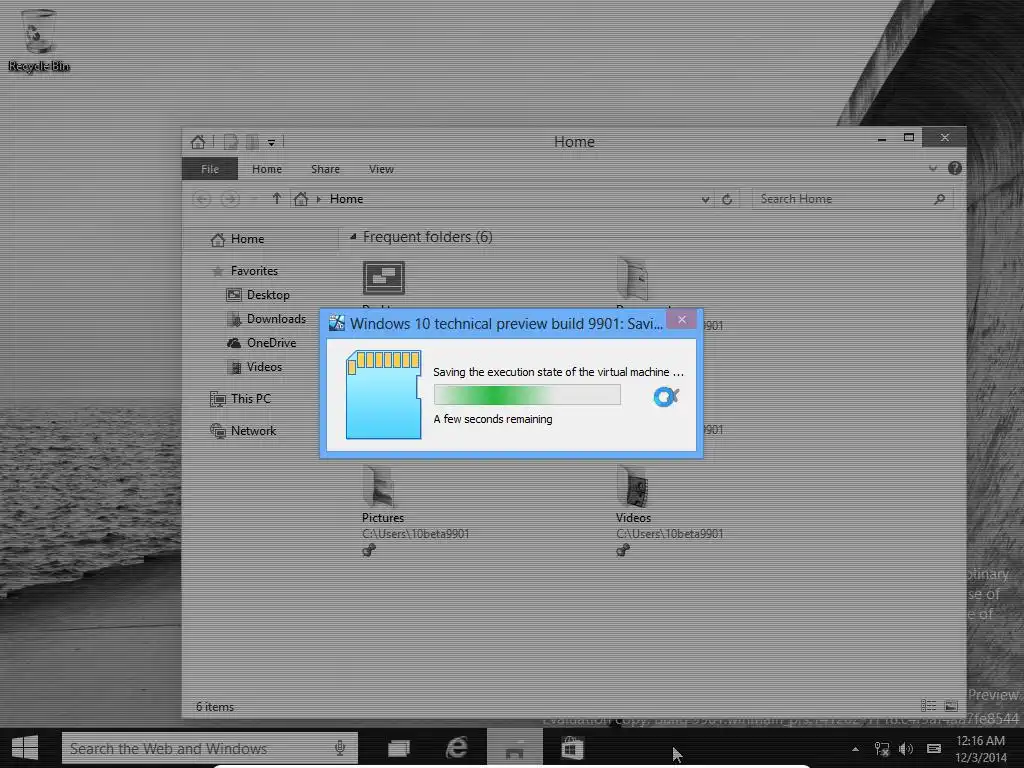Cancel saving via the blue cancel icon
1024x768 pixels.
[x=666, y=396]
